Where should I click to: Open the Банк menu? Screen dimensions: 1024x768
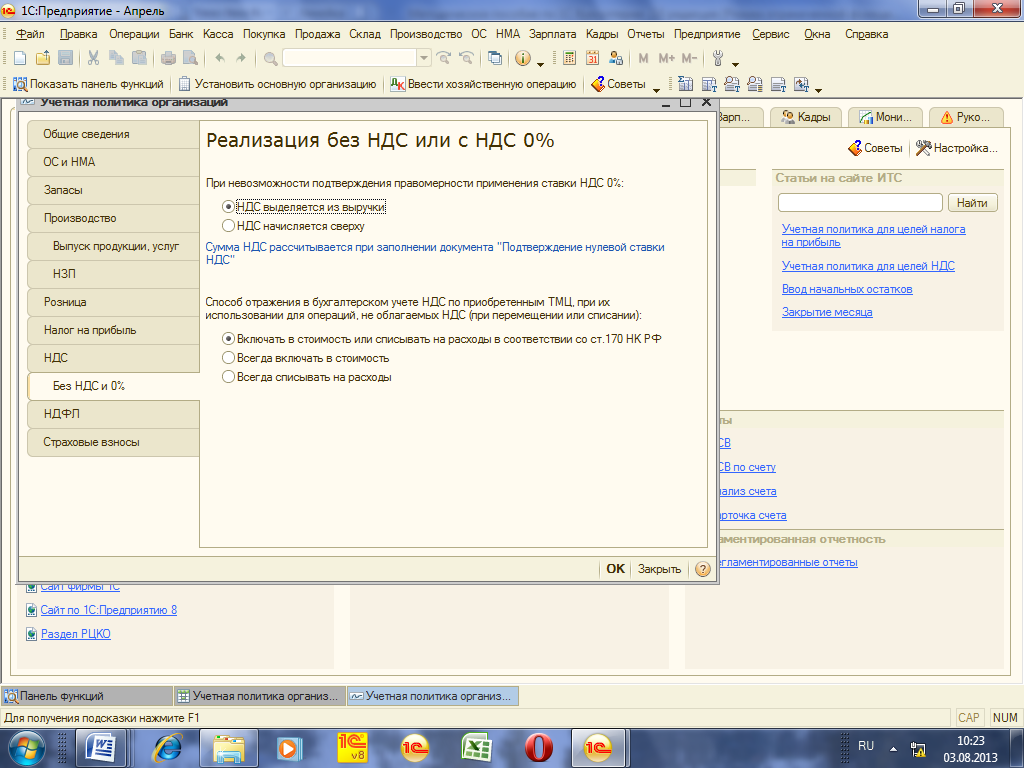[181, 34]
